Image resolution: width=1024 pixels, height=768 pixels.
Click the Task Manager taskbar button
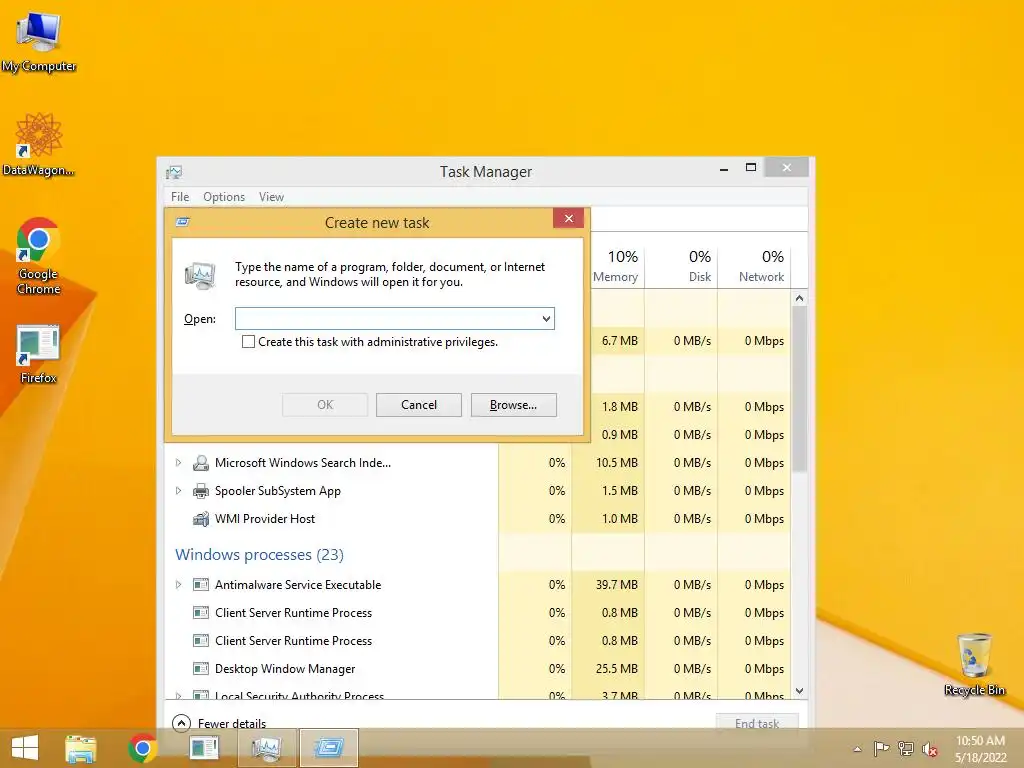coord(266,748)
